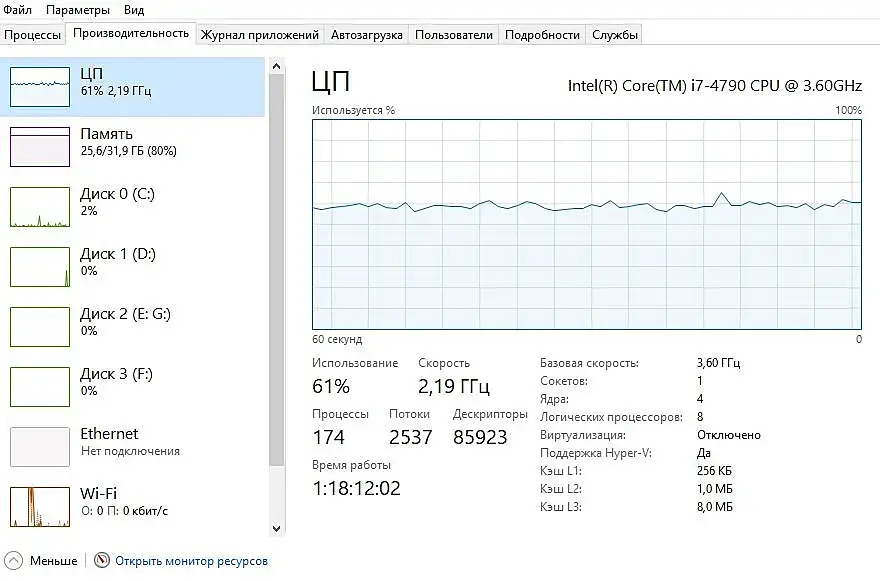Show the Службы tab

pyautogui.click(x=615, y=35)
